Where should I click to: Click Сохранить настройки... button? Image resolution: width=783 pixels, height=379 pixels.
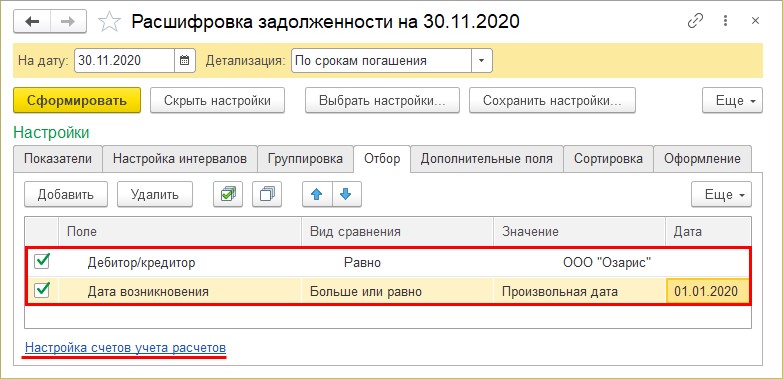click(552, 100)
